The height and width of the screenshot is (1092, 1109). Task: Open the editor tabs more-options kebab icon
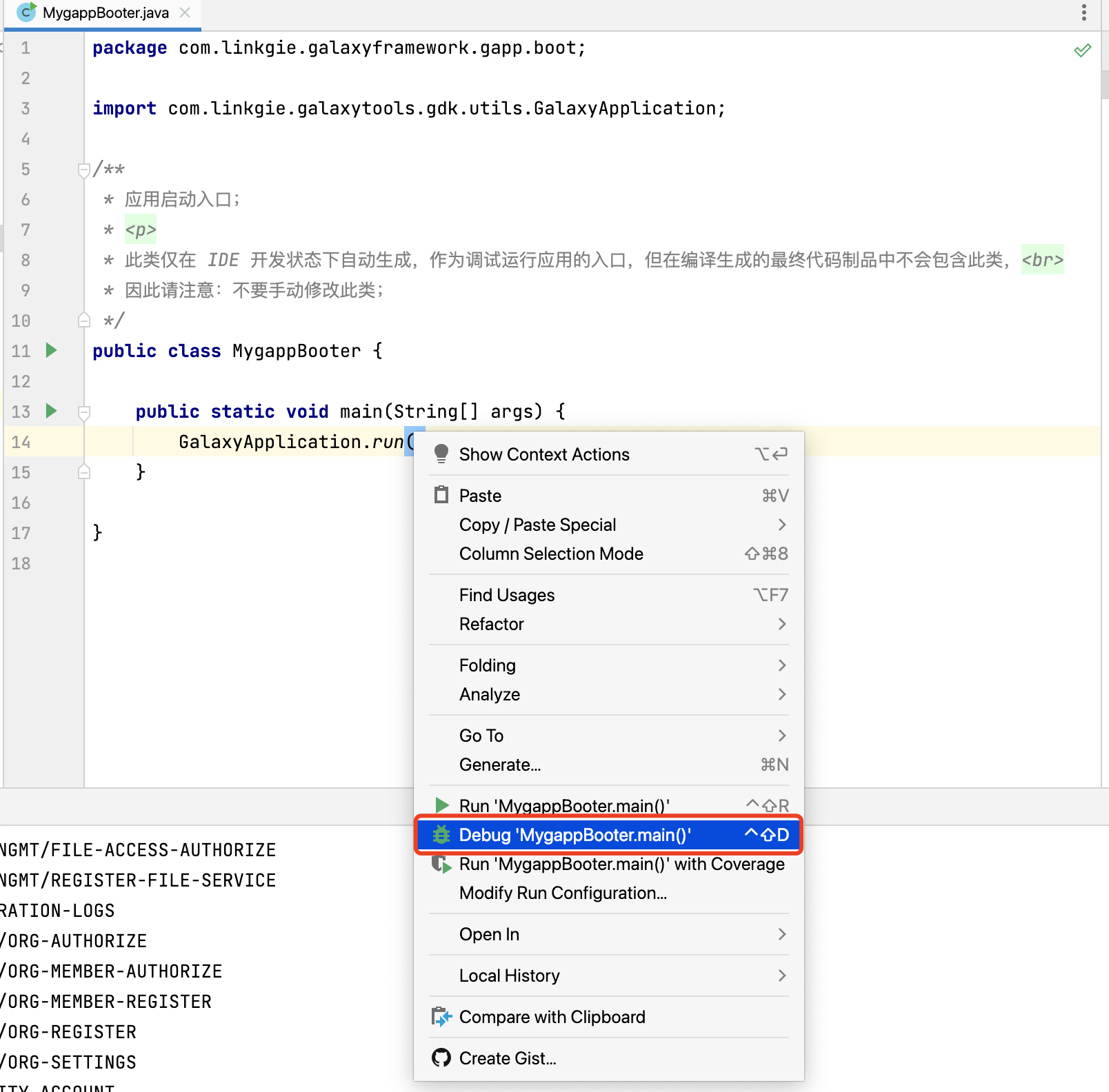click(1084, 12)
